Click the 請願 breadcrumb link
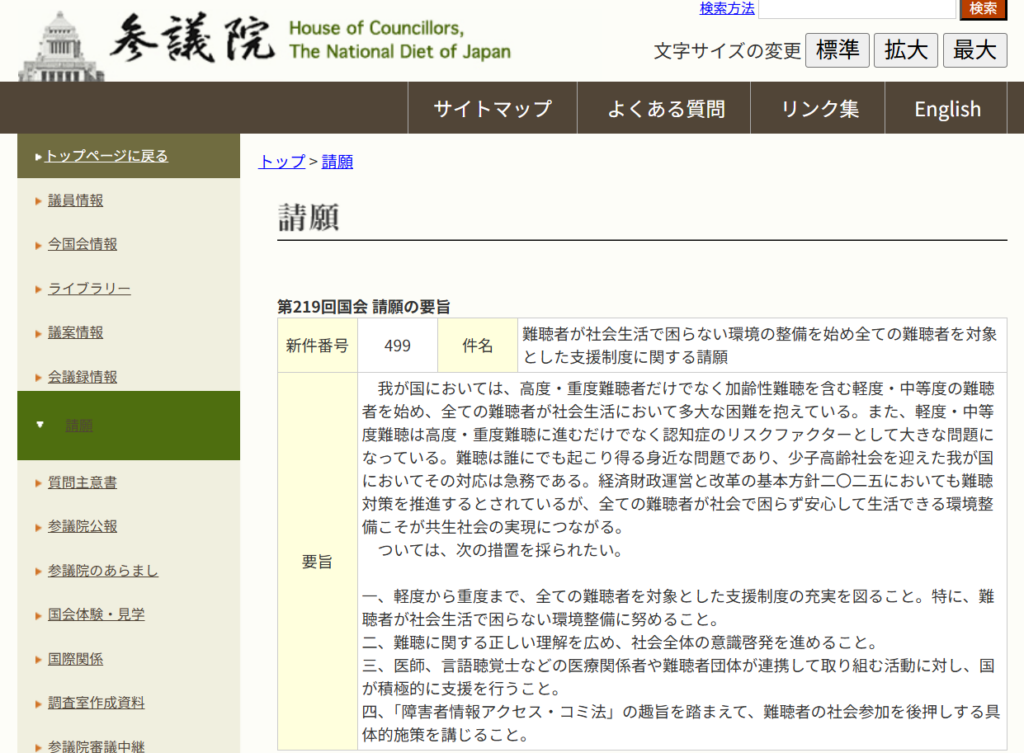The height and width of the screenshot is (753, 1024). coord(337,162)
